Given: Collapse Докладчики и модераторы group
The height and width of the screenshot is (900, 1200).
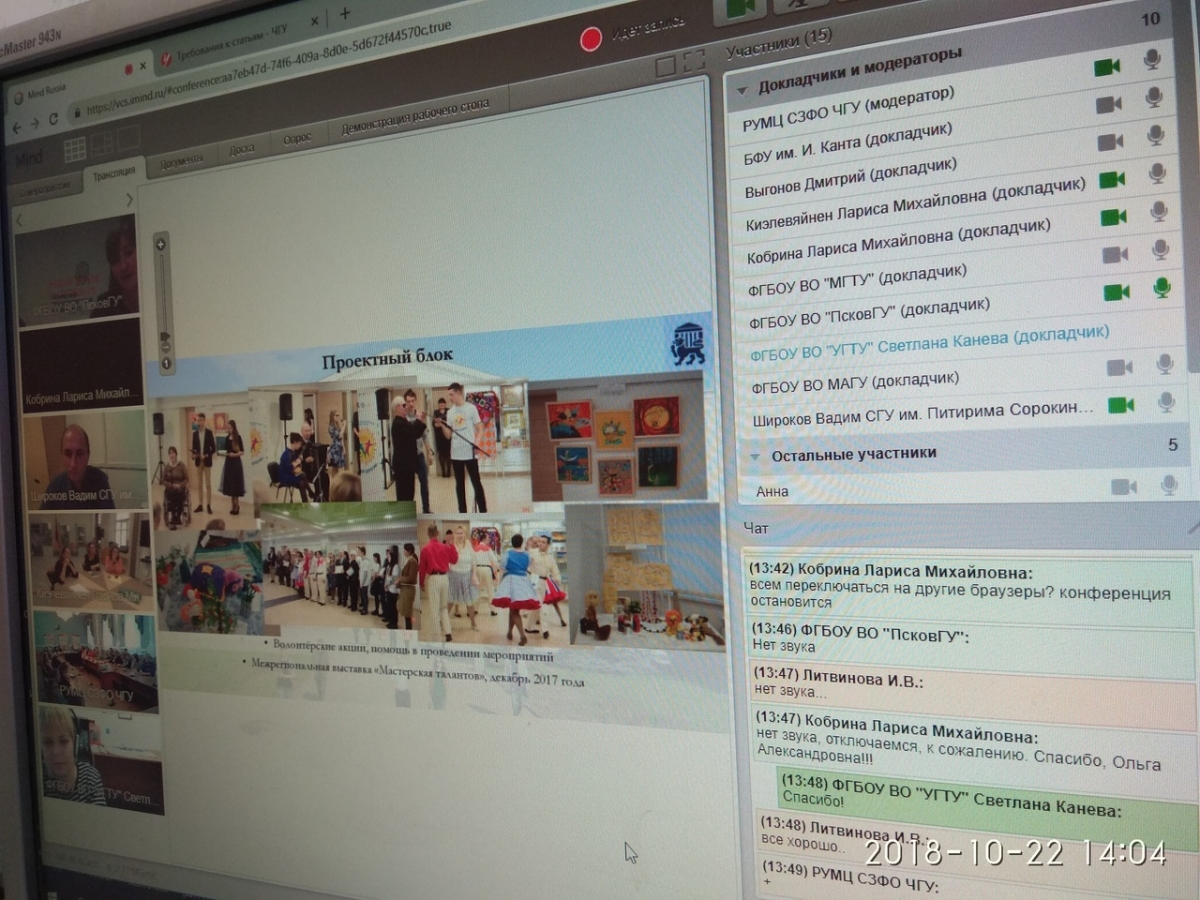Looking at the screenshot, I should 742,89.
